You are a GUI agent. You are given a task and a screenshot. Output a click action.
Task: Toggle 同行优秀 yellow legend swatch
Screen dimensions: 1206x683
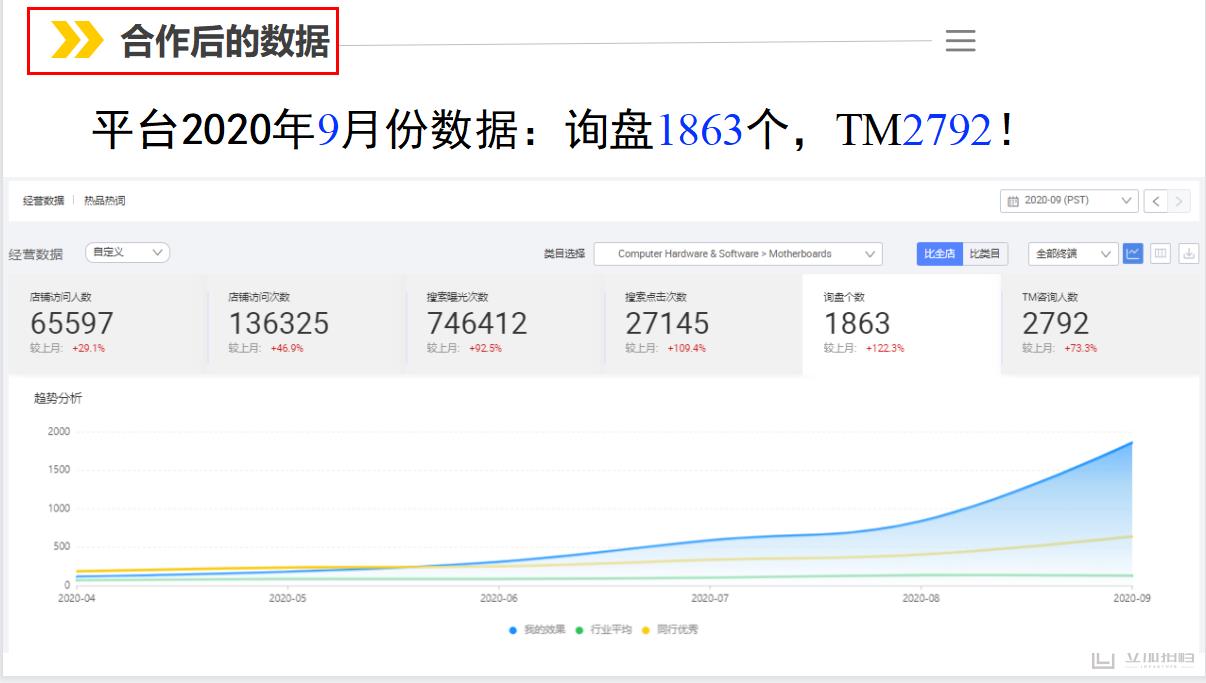(x=645, y=630)
